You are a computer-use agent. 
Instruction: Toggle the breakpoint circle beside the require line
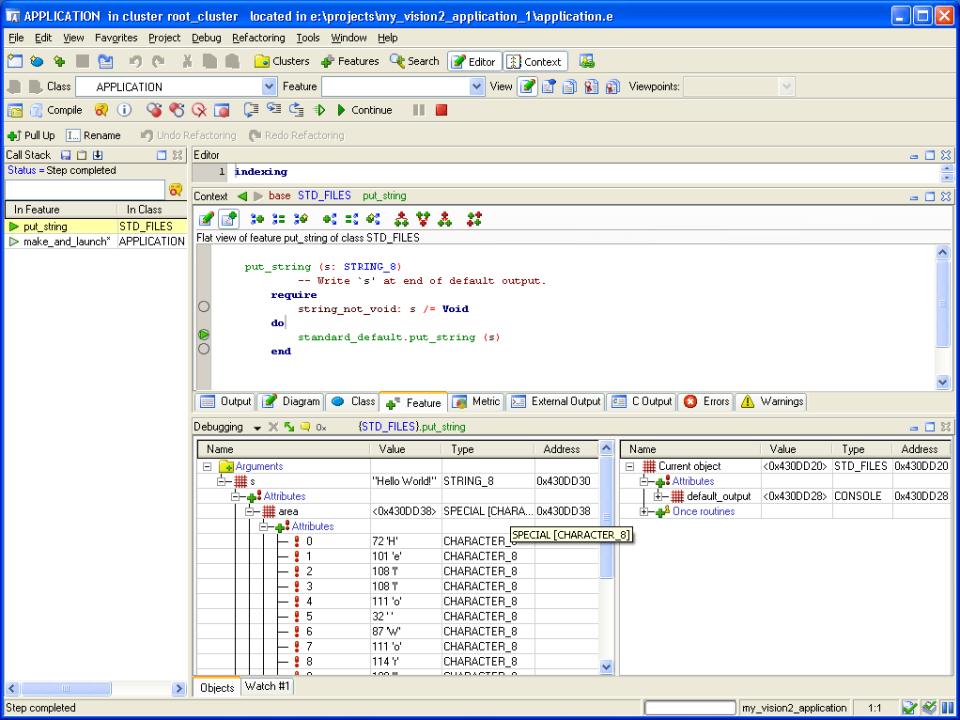203,306
